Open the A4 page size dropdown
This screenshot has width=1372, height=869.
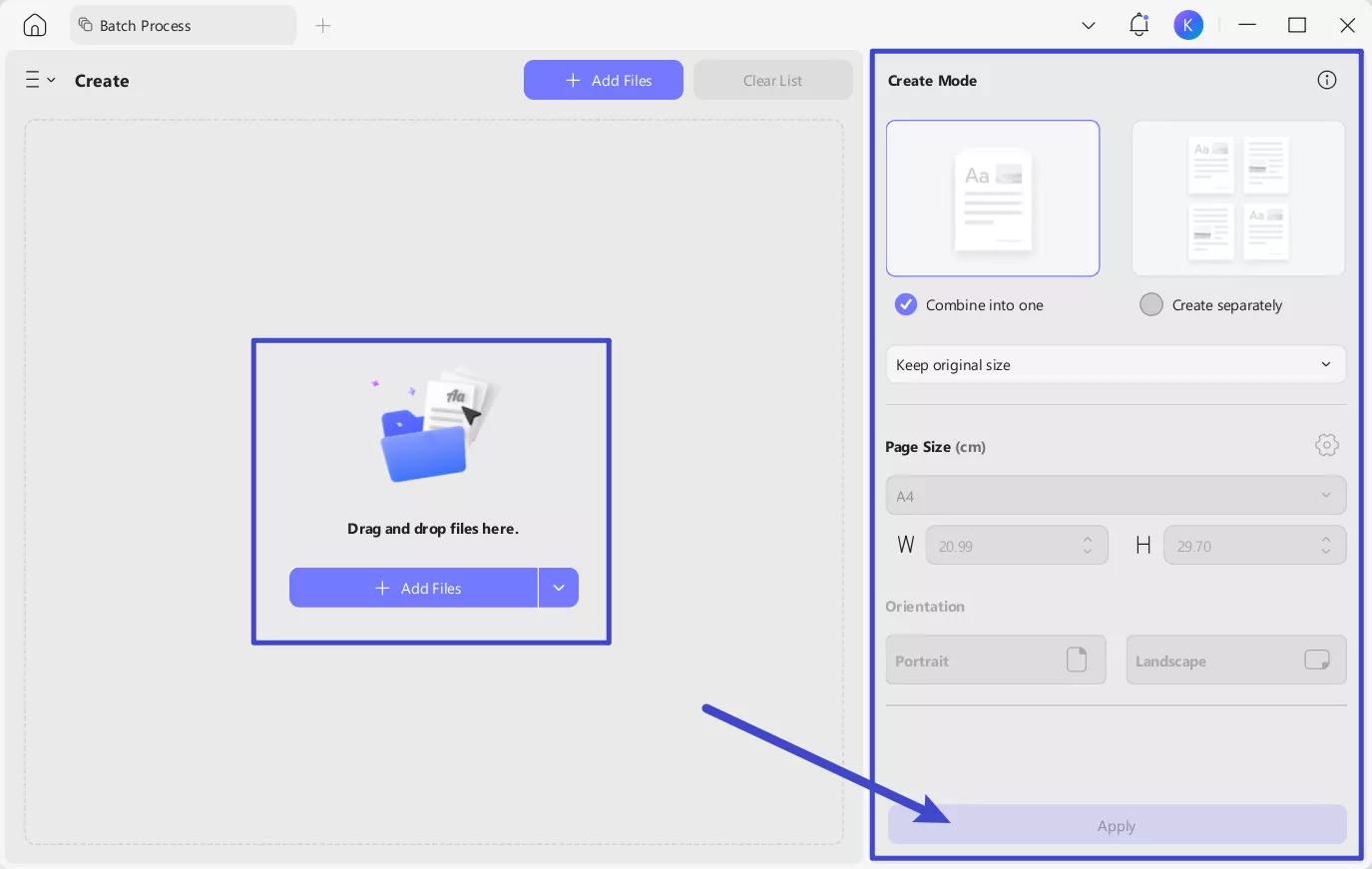click(x=1116, y=495)
